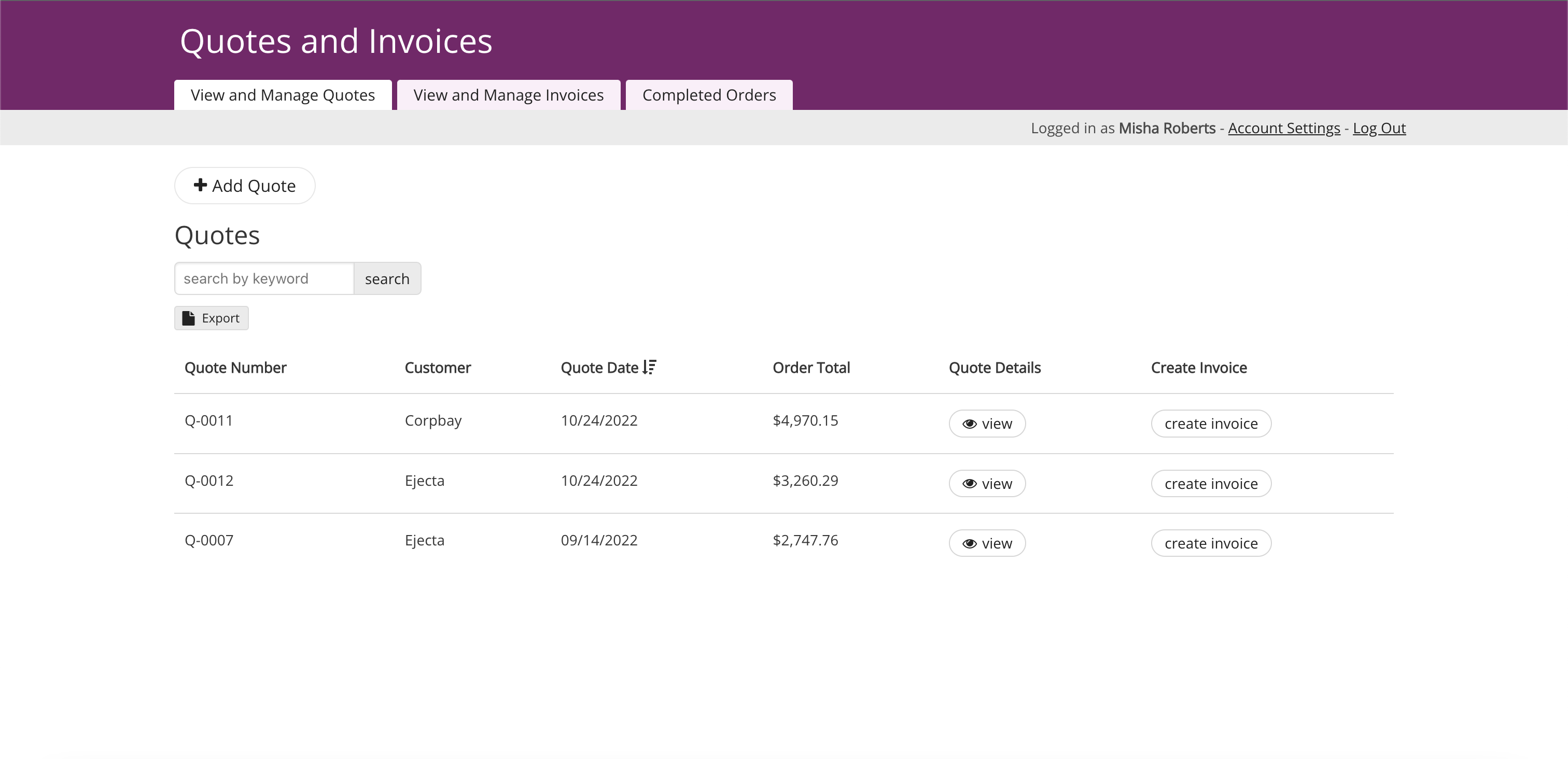1568x759 pixels.
Task: Sort by the Customer column header
Action: [x=437, y=368]
